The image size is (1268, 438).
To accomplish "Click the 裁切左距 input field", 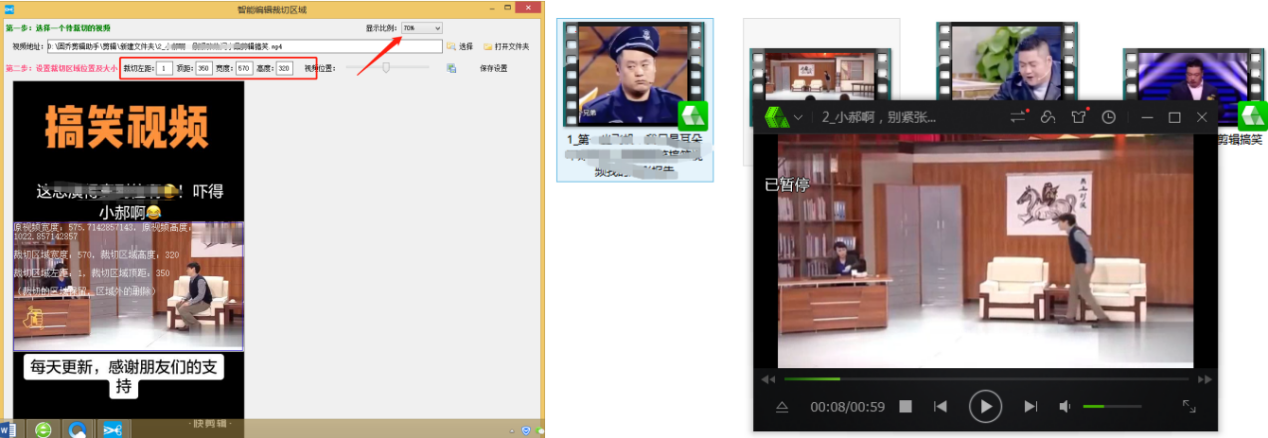I will point(164,68).
